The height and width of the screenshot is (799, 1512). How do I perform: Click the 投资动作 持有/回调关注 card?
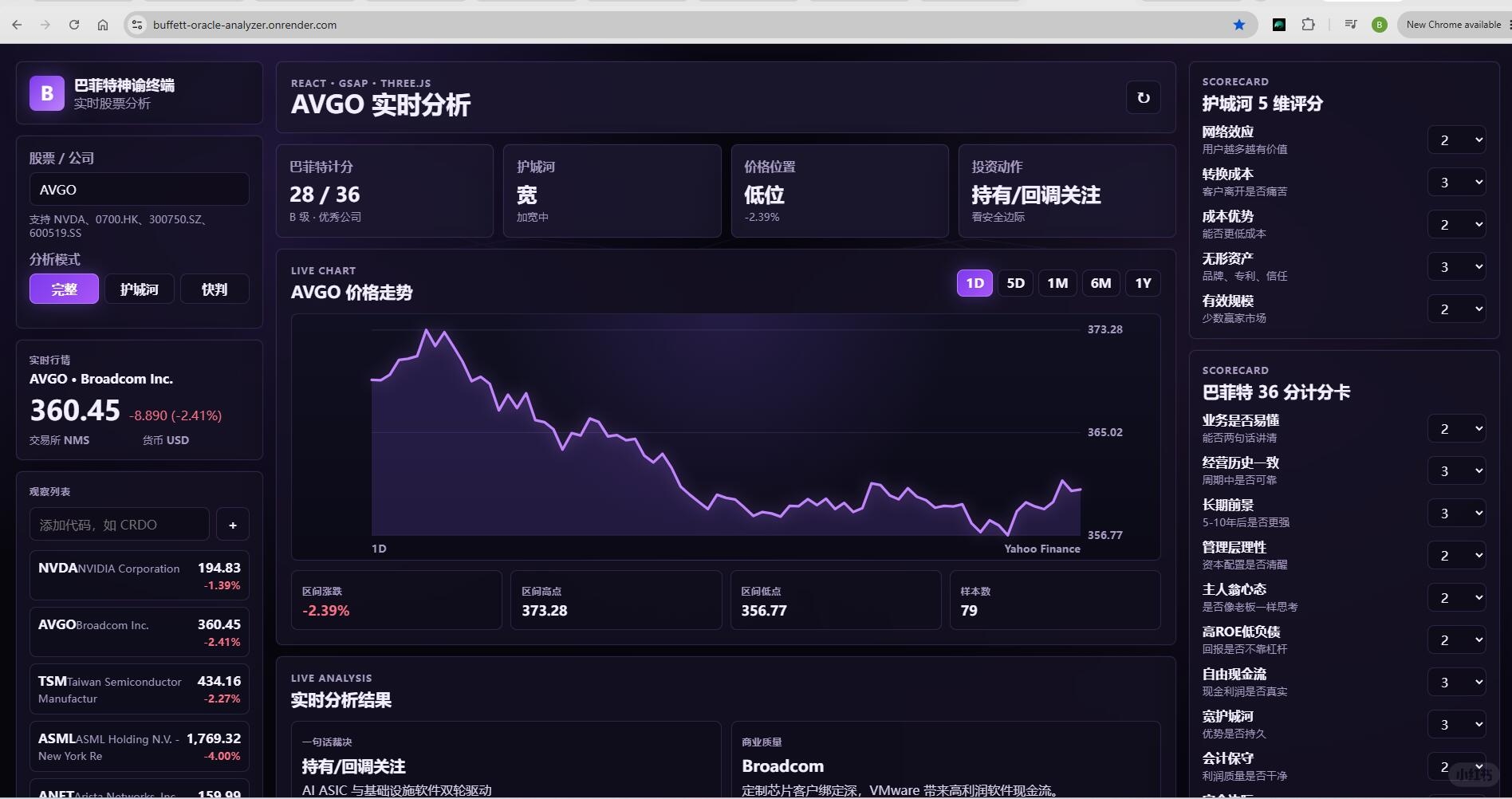pyautogui.click(x=1067, y=191)
